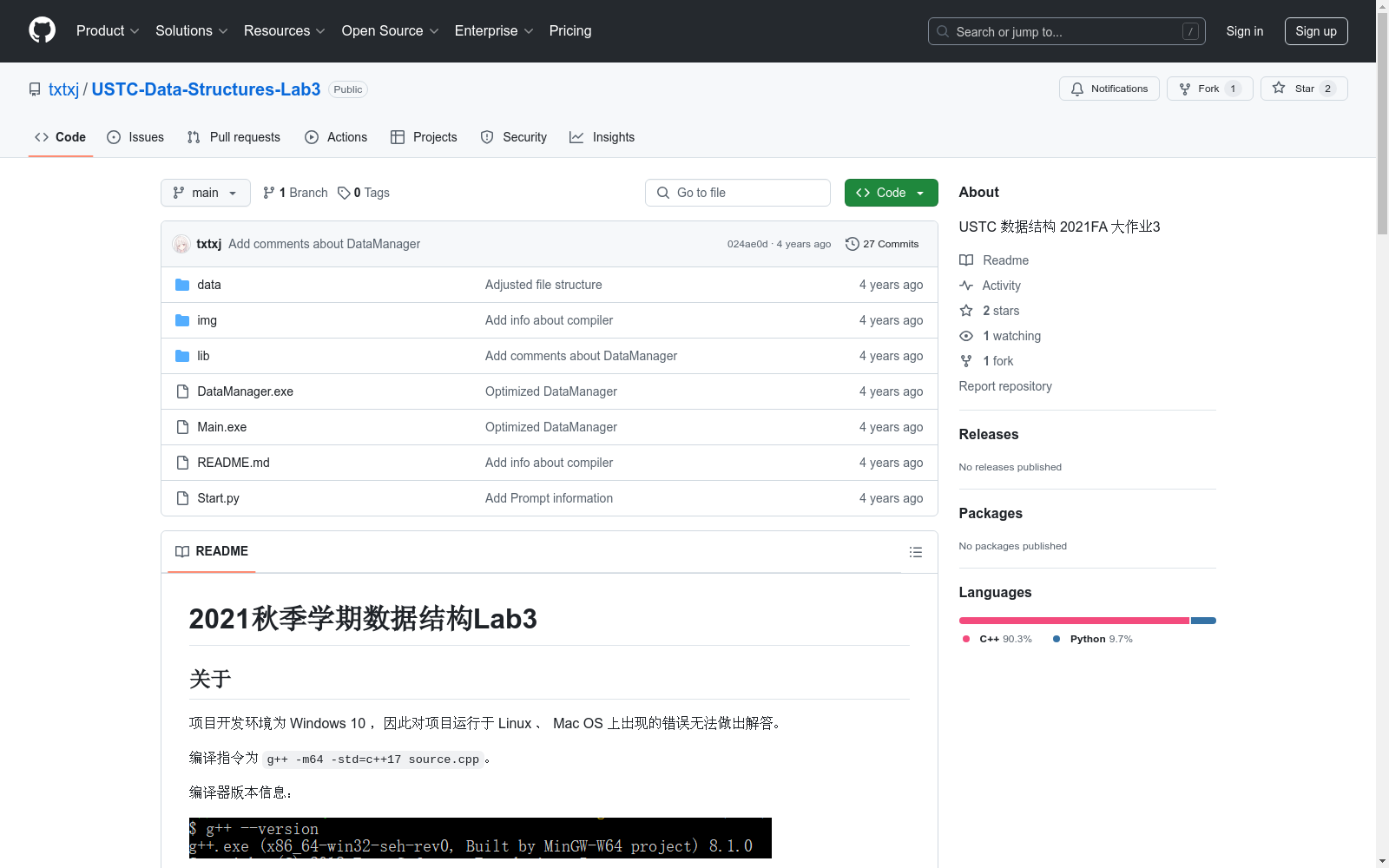
Task: Click C++ segment in language bar
Action: pos(1074,621)
